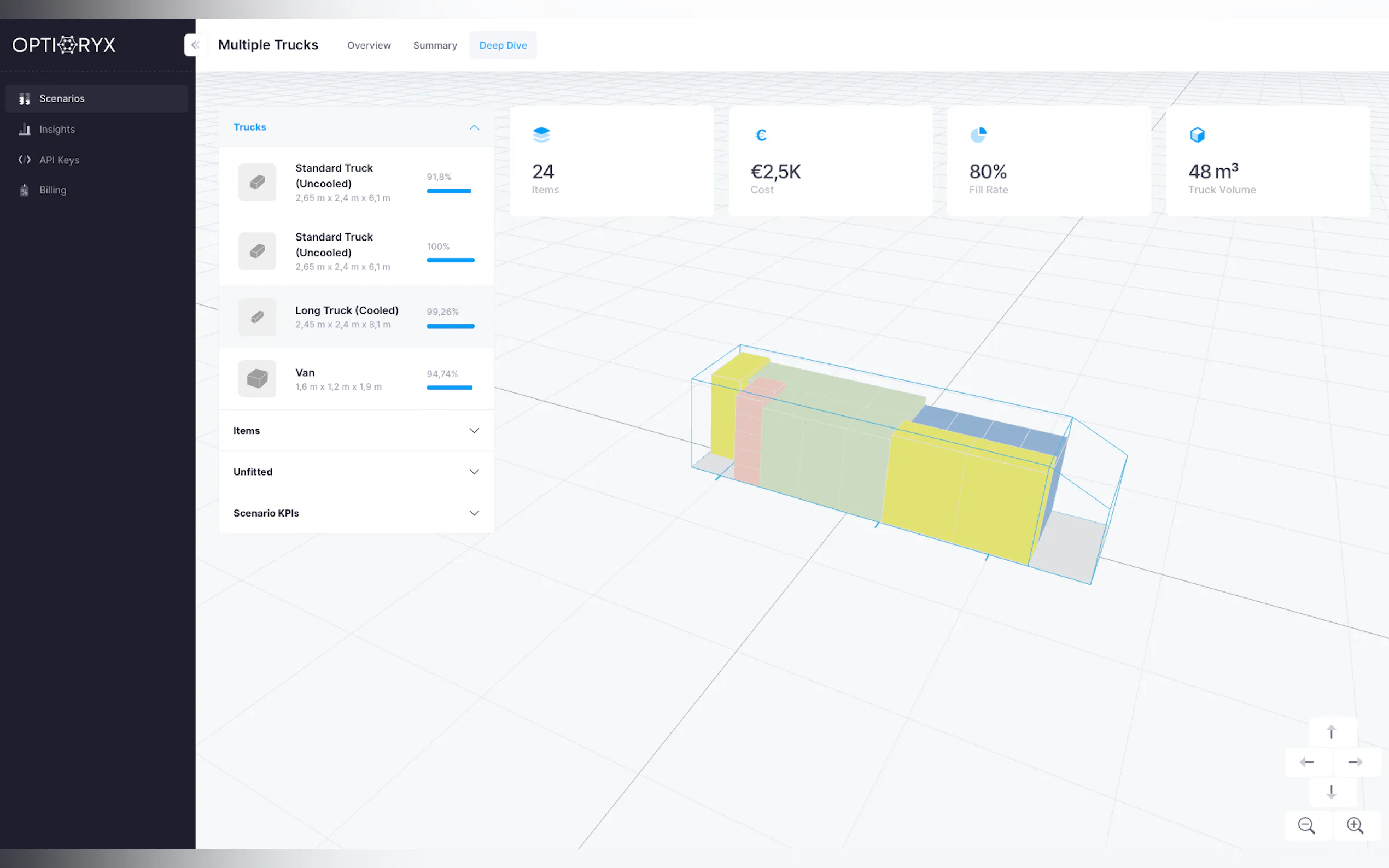Pan view left with left arrow
Screen dimensions: 1389x868
click(x=1307, y=762)
